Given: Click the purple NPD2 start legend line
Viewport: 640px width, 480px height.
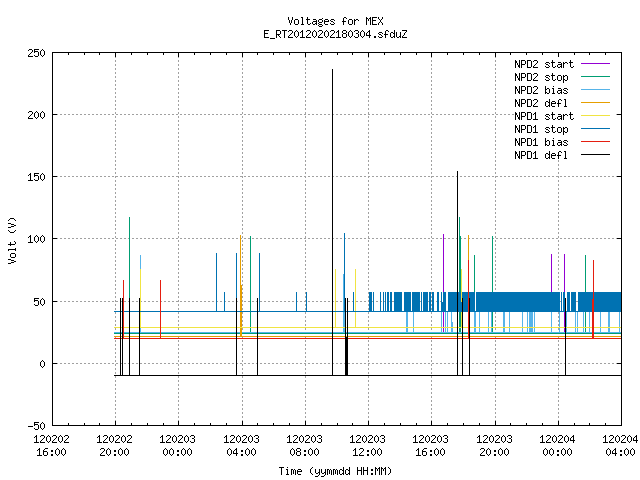Looking at the screenshot, I should 596,64.
